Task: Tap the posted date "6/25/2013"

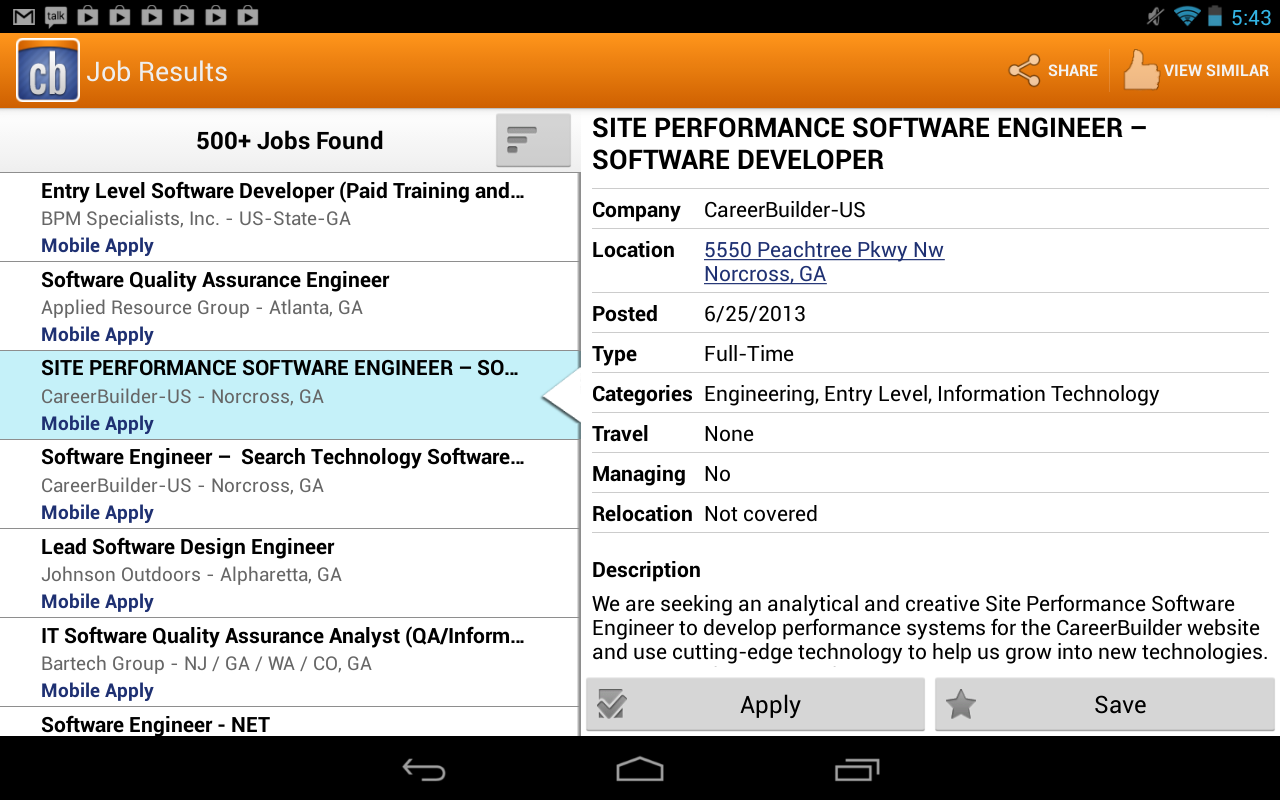Action: click(755, 314)
